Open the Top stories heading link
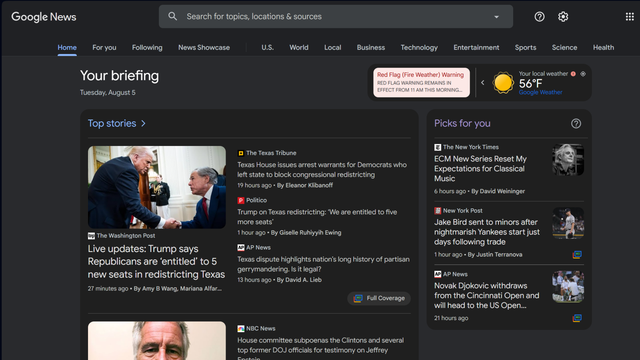640x360 pixels. 112,123
